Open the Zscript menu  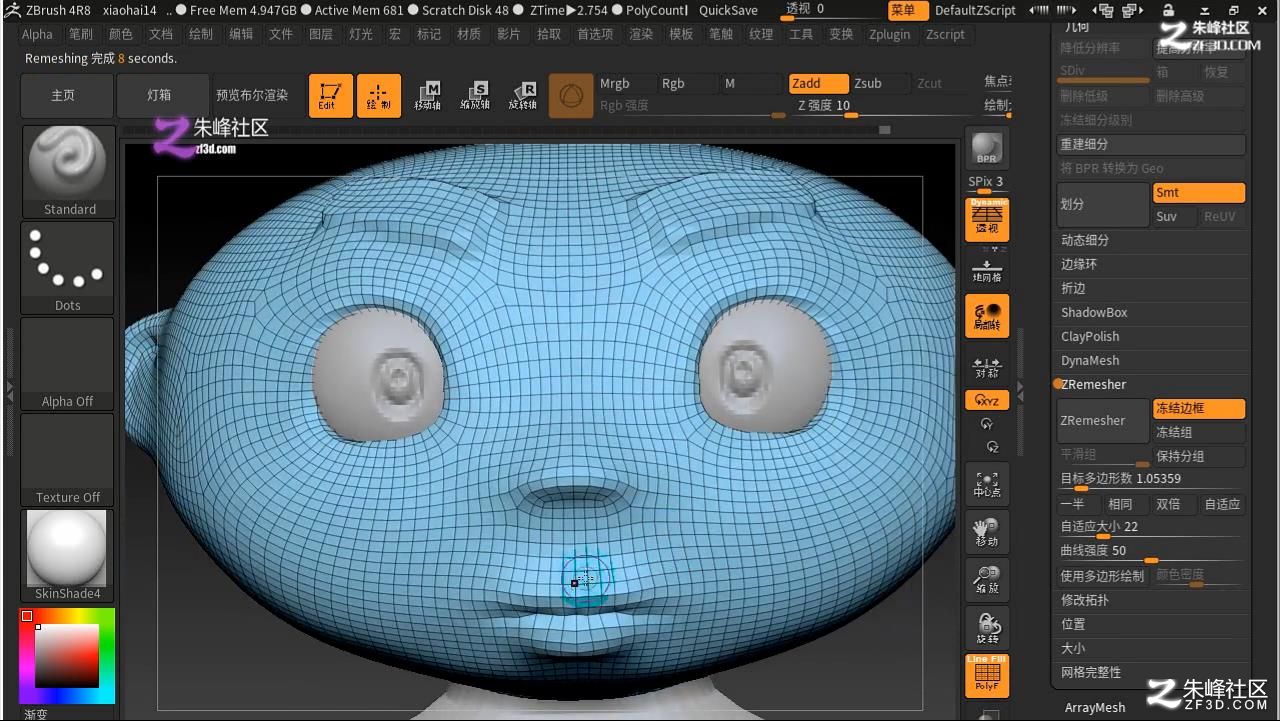945,34
